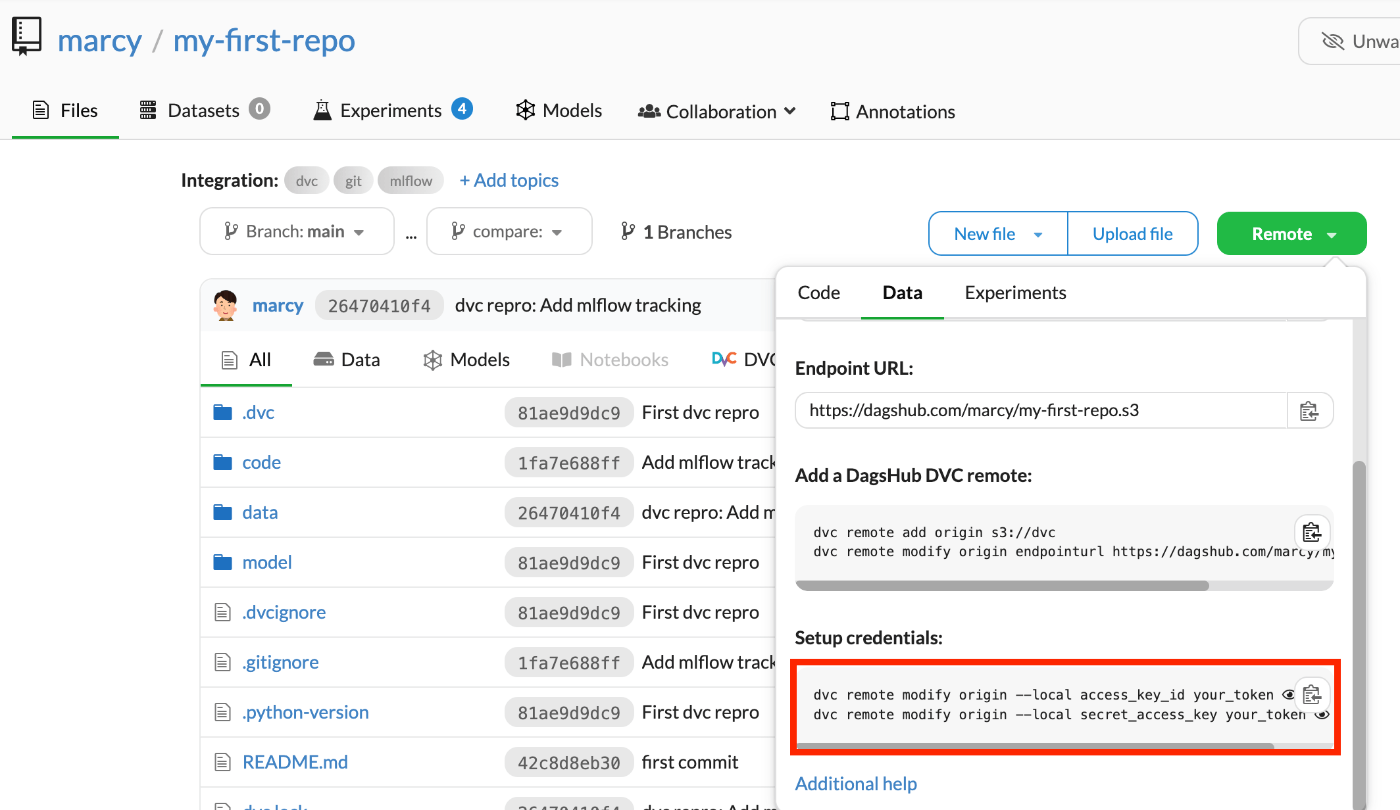
Task: Select the Notebooks filter tab
Action: click(610, 360)
